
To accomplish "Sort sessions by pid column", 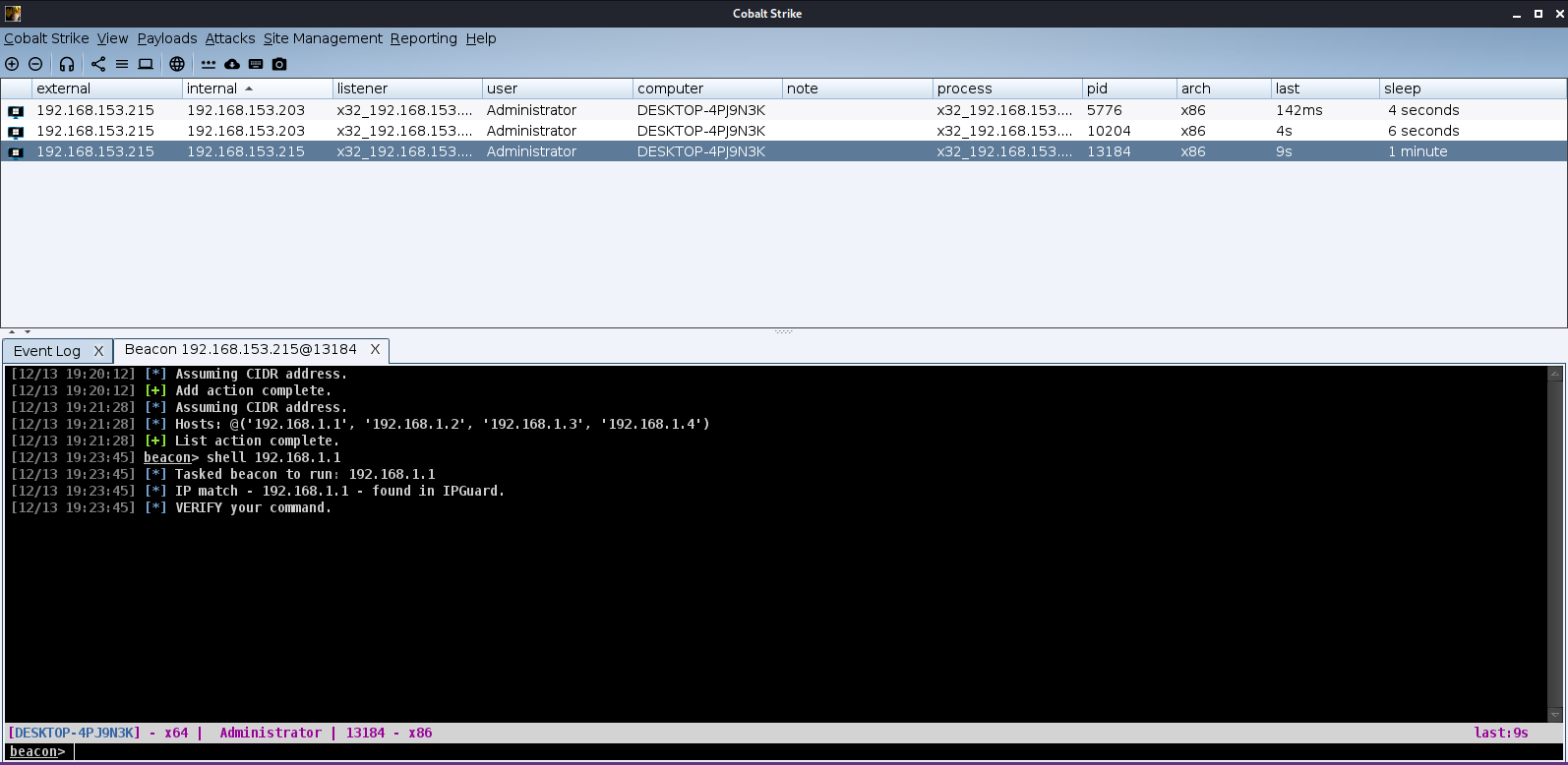I will pos(1129,88).
